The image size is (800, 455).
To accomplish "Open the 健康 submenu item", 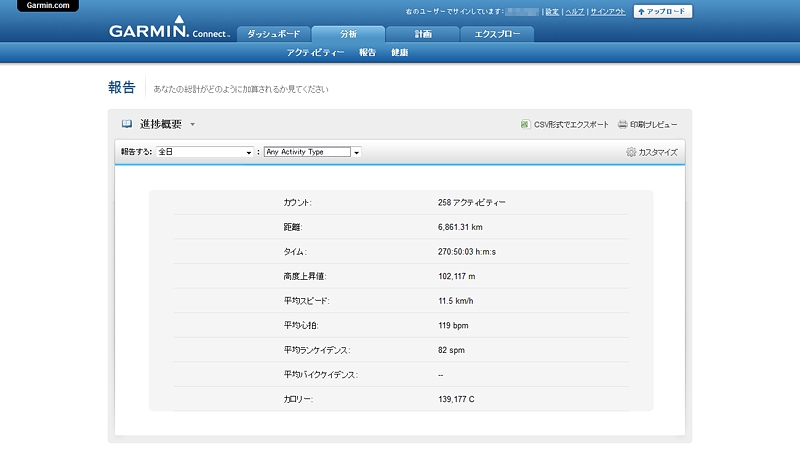I will pos(399,52).
